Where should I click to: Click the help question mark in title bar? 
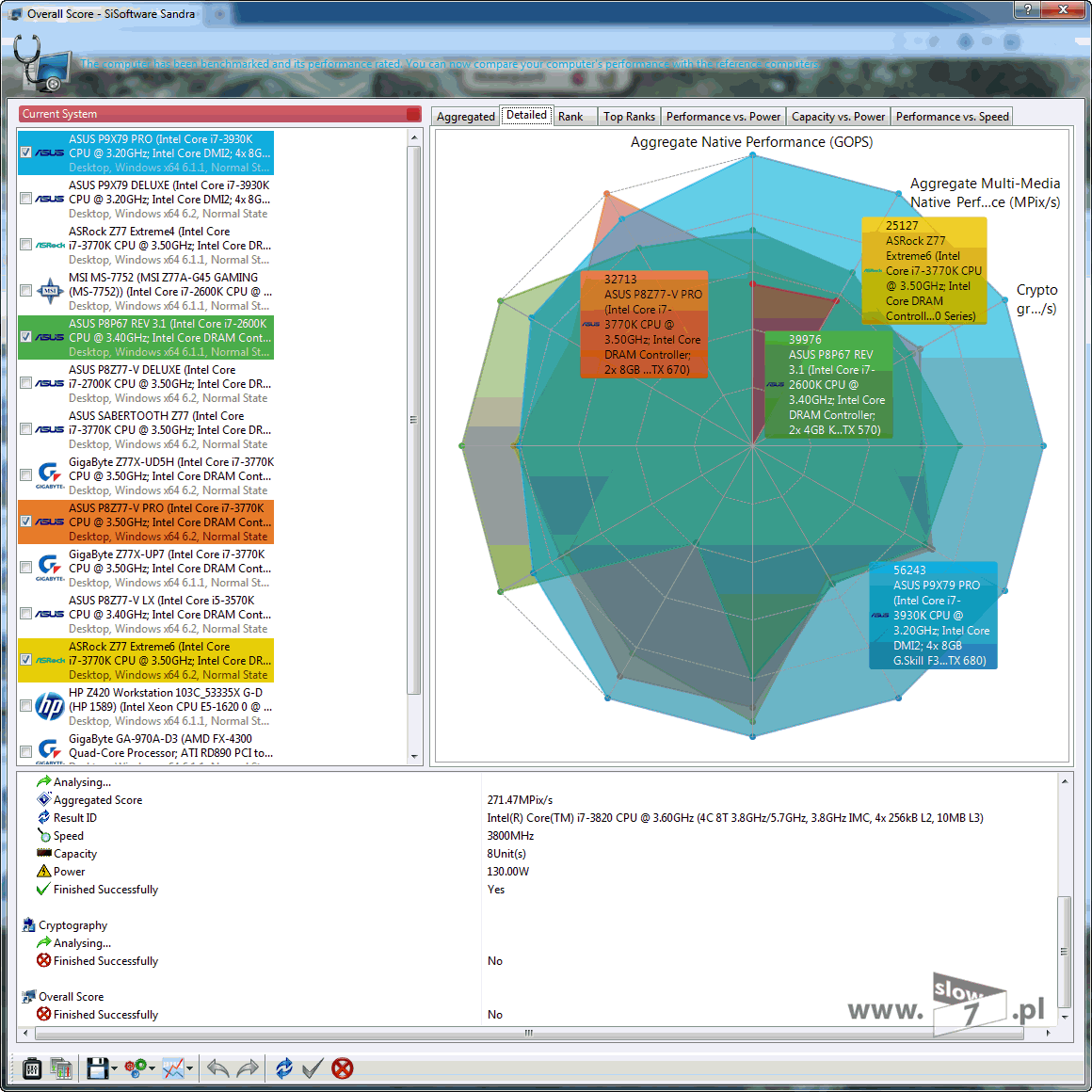(x=1027, y=9)
